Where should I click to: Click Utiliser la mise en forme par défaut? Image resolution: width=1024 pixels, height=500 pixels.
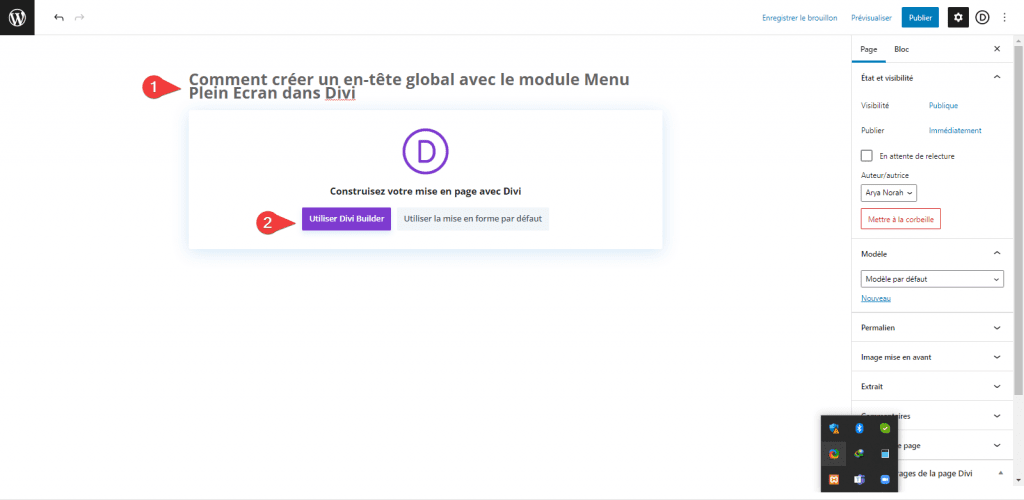pyautogui.click(x=473, y=219)
